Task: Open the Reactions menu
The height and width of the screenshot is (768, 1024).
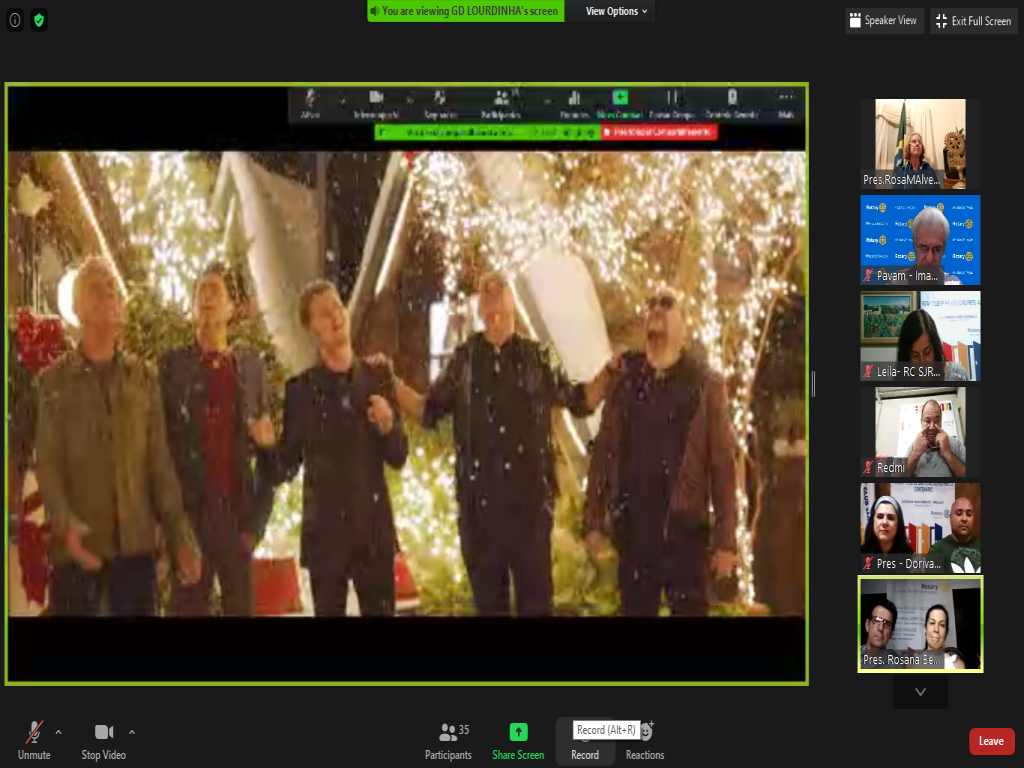Action: click(645, 741)
